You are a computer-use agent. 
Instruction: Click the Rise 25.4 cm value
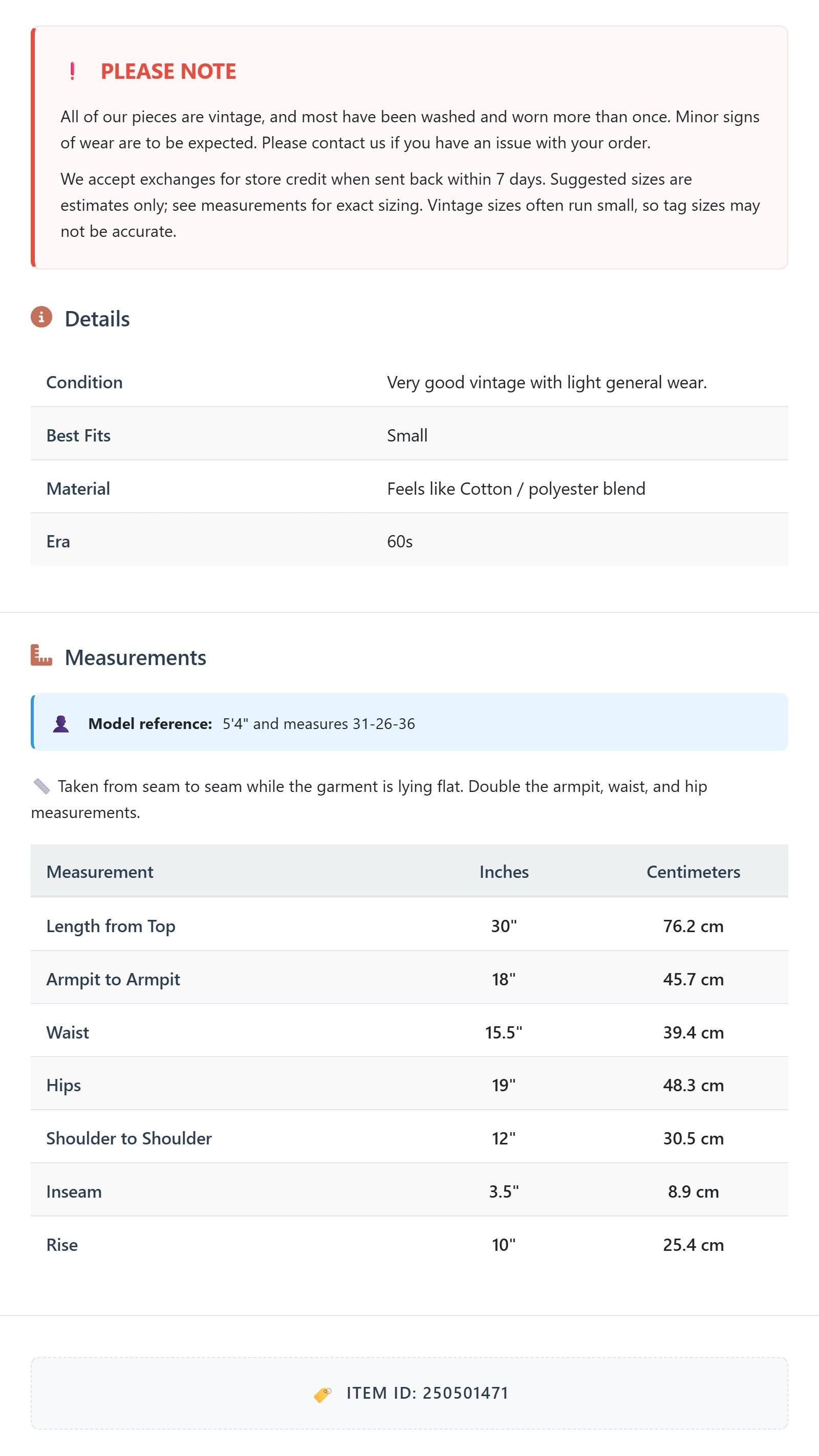(694, 1245)
